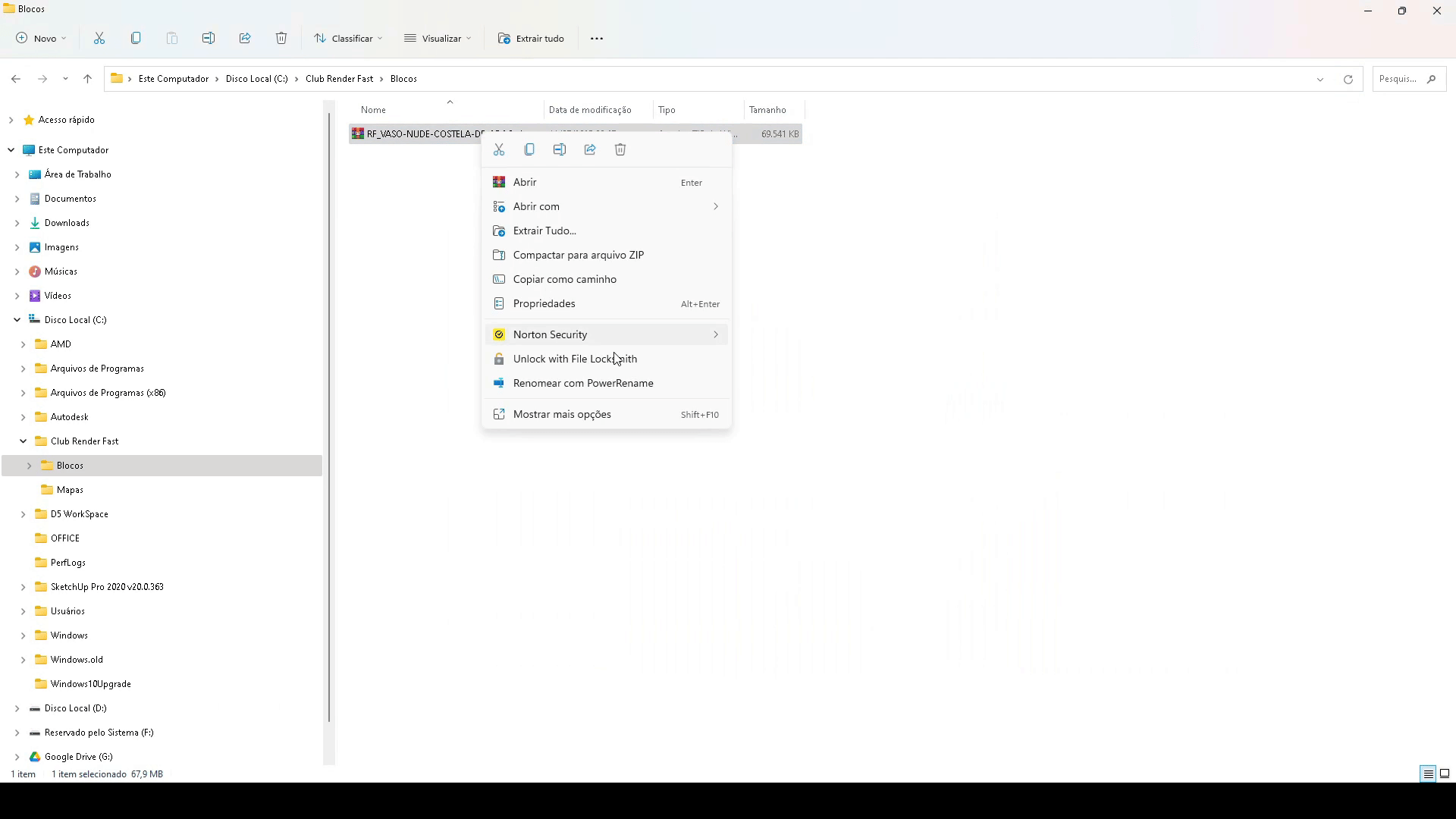Click the navigation pane vertical scrollbar
1456x819 pixels.
[329, 417]
